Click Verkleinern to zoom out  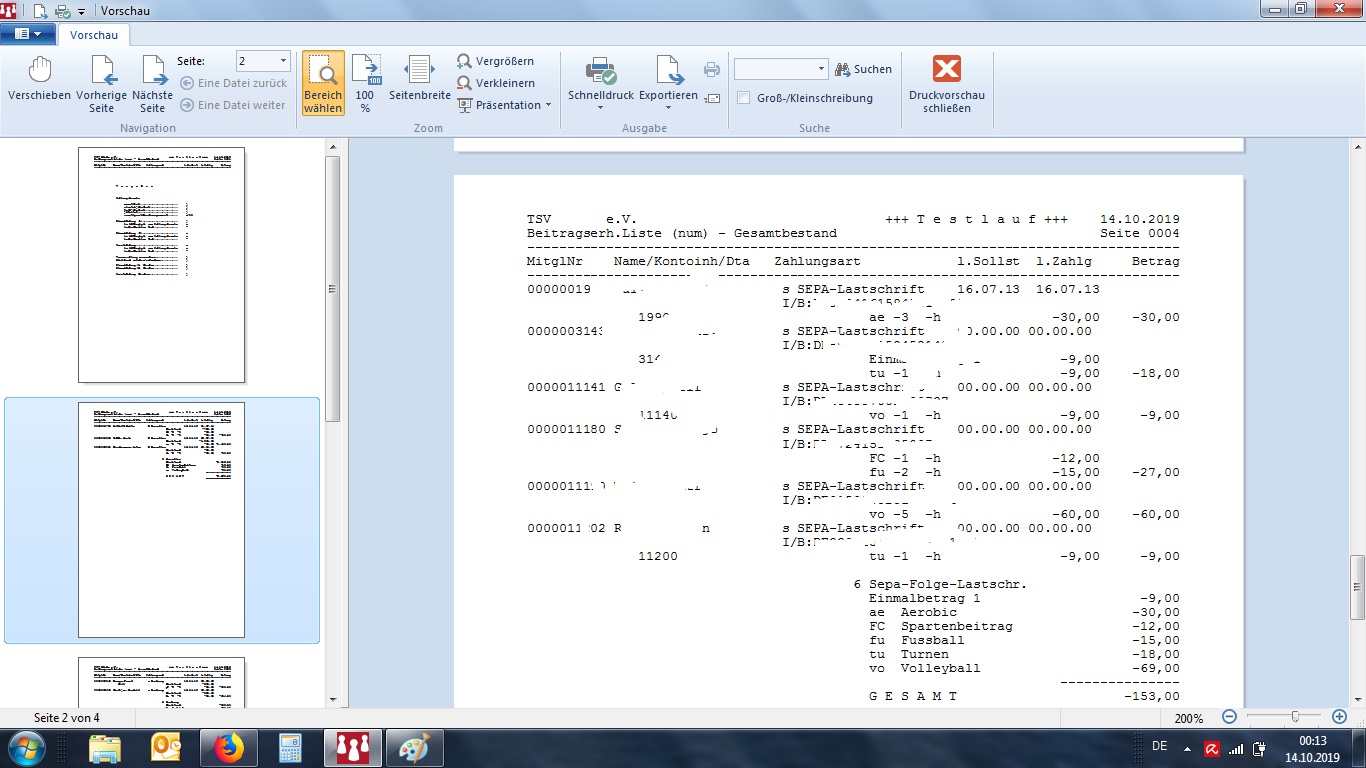495,83
